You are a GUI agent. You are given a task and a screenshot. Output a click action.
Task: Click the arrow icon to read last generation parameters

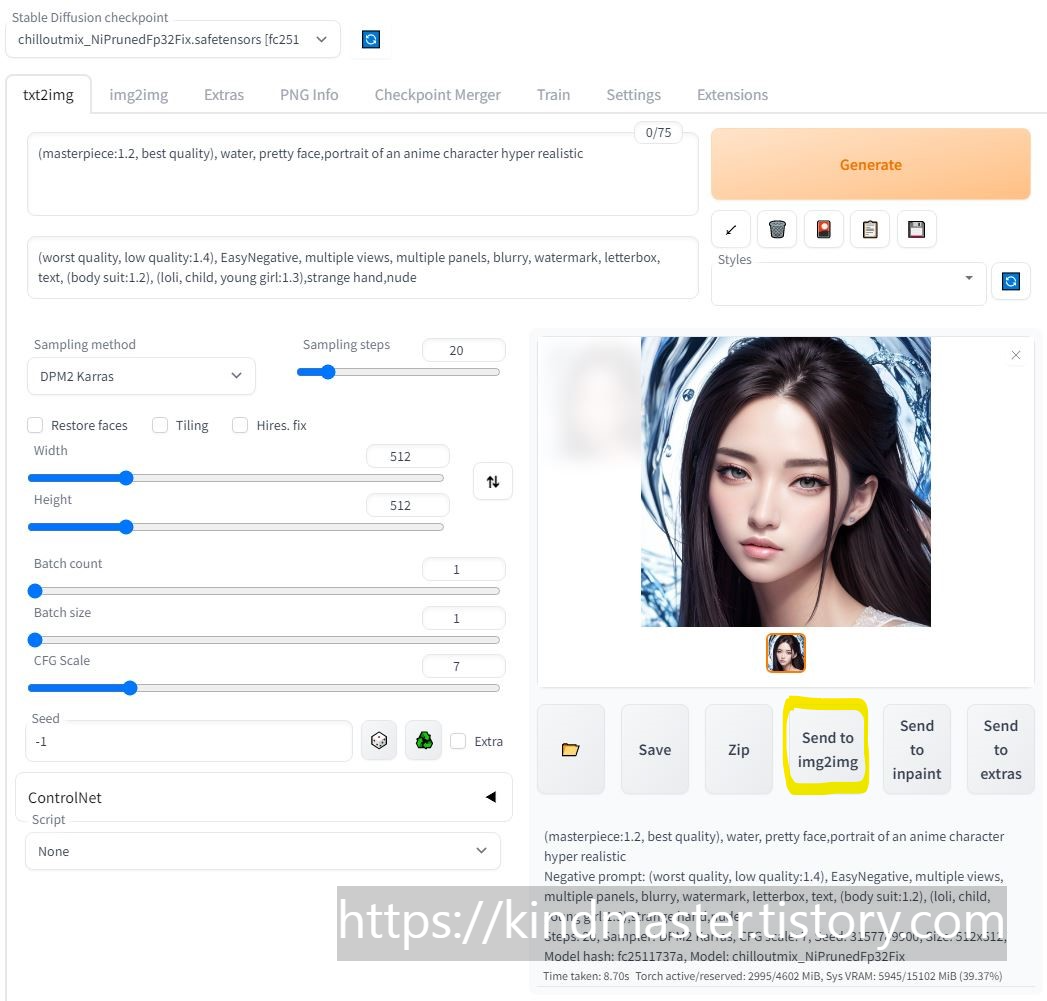click(x=730, y=230)
